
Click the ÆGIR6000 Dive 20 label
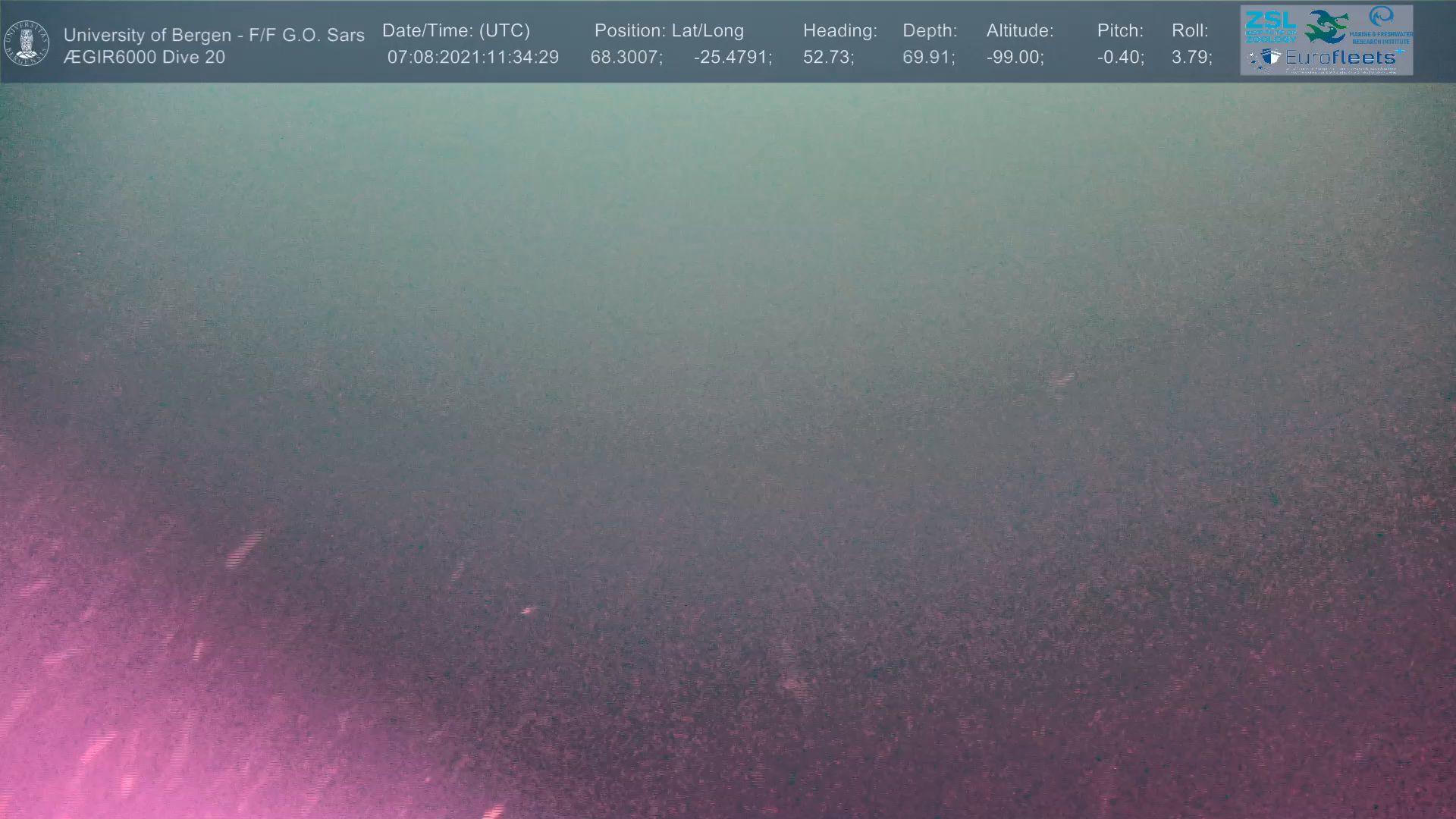[x=144, y=58]
